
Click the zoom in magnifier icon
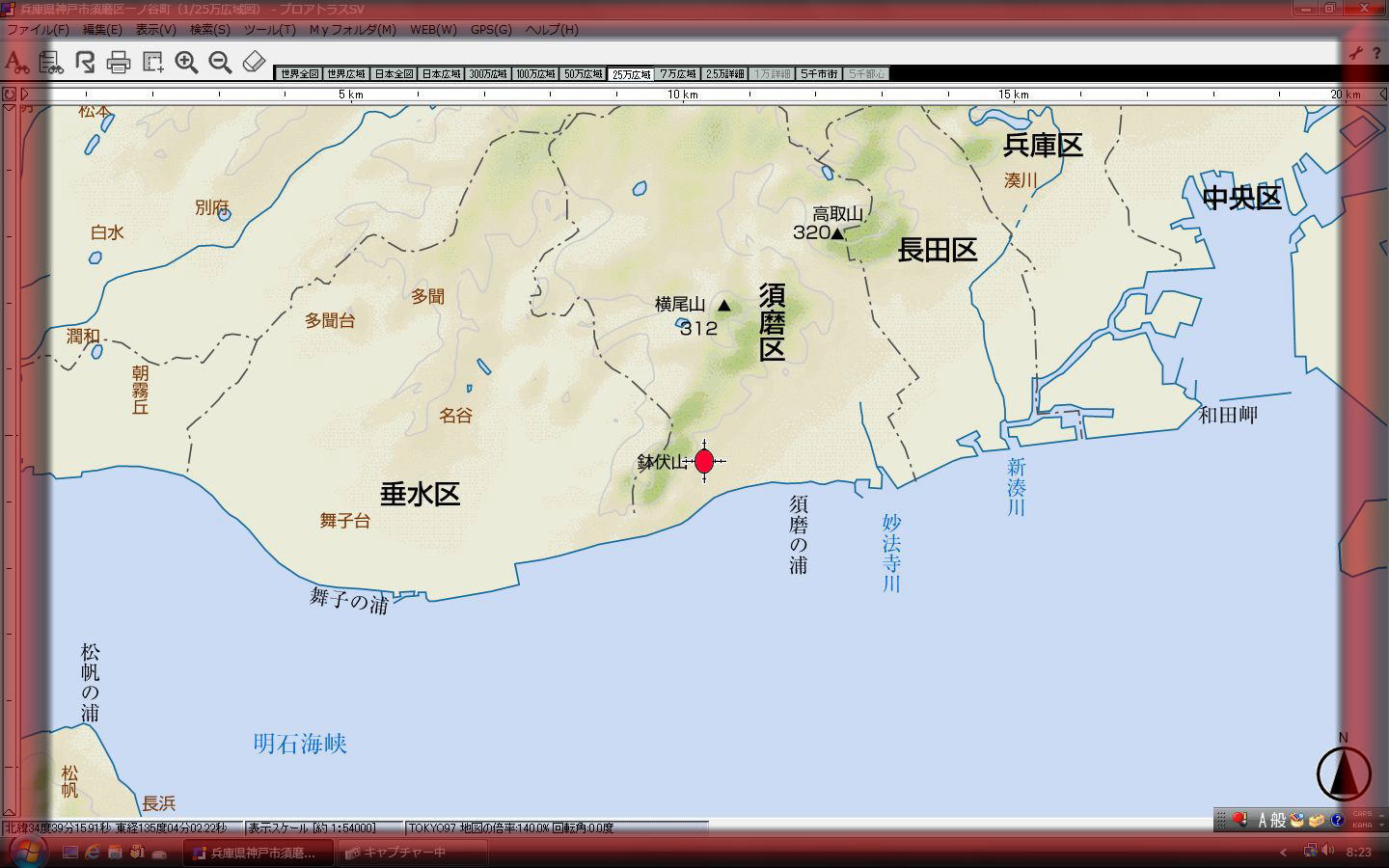point(186,63)
